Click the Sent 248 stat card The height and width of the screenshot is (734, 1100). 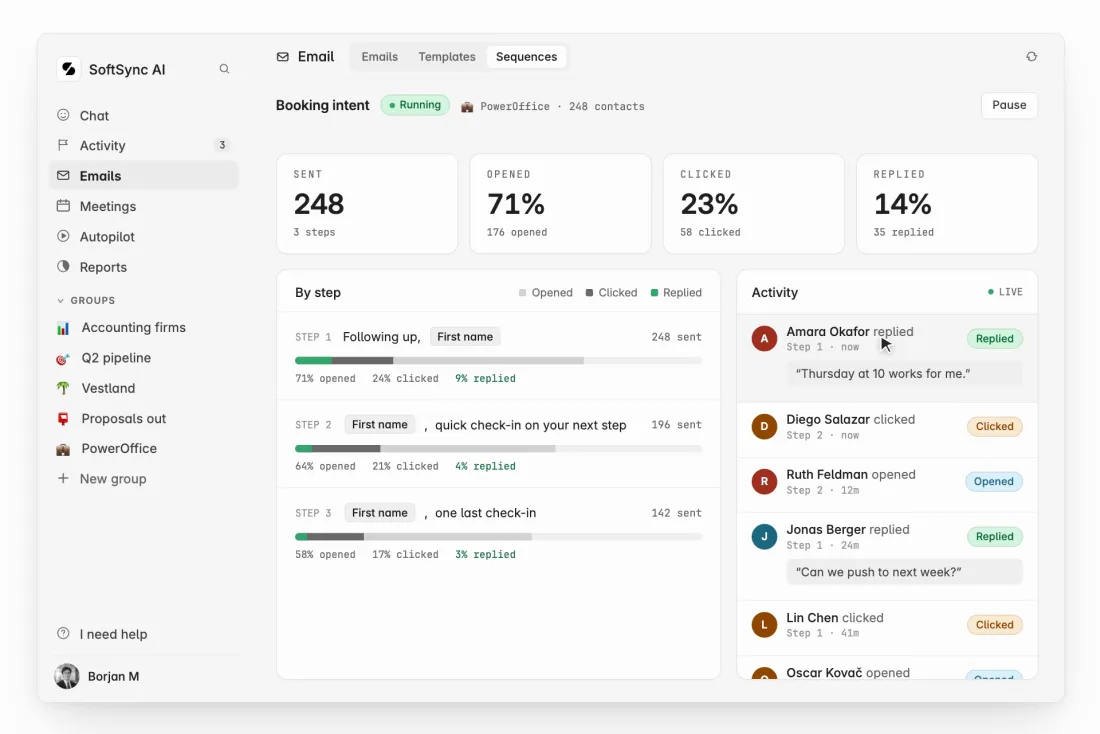click(x=367, y=203)
